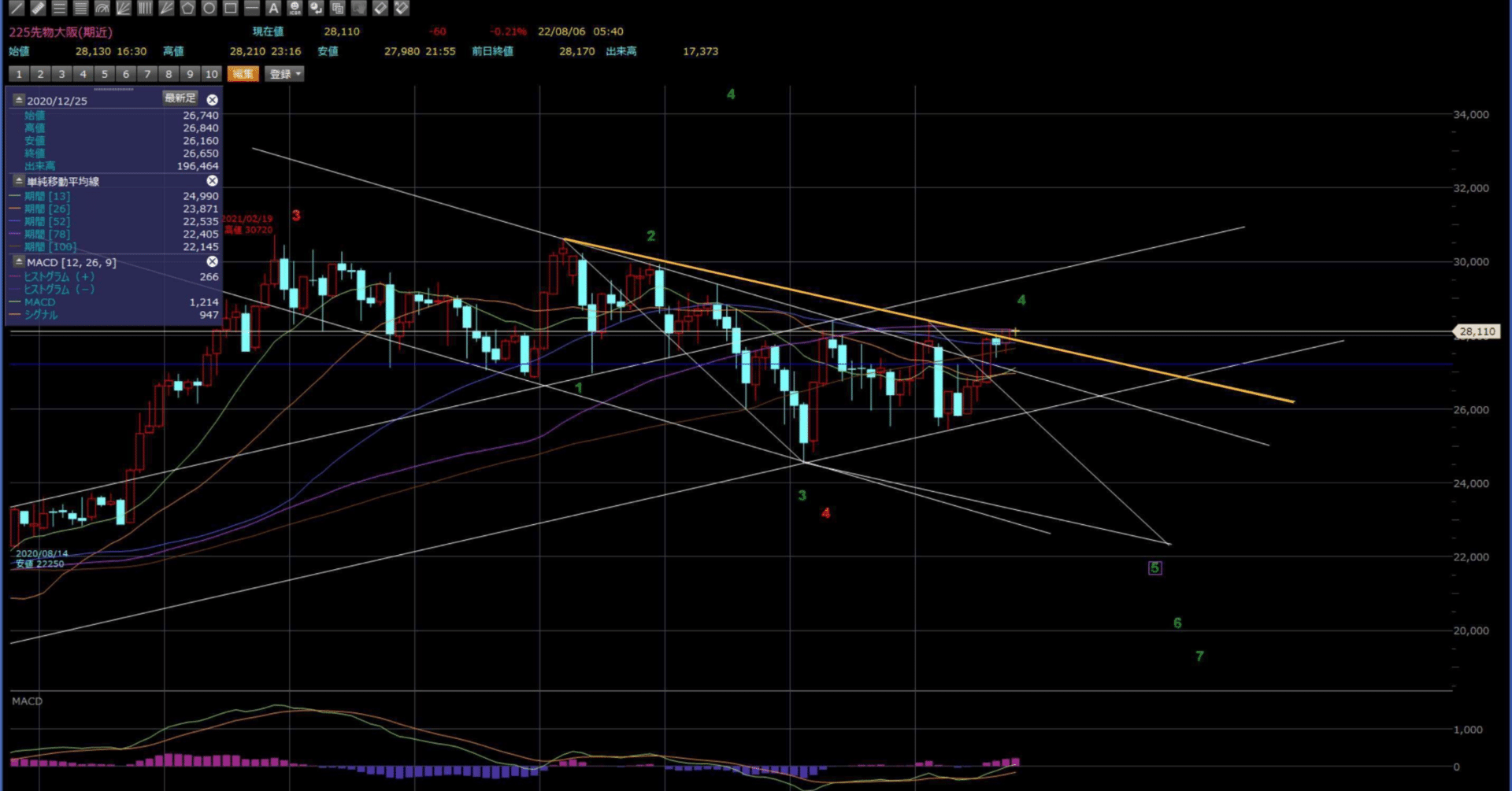
Task: Switch to chart preset tab 3
Action: (x=61, y=74)
